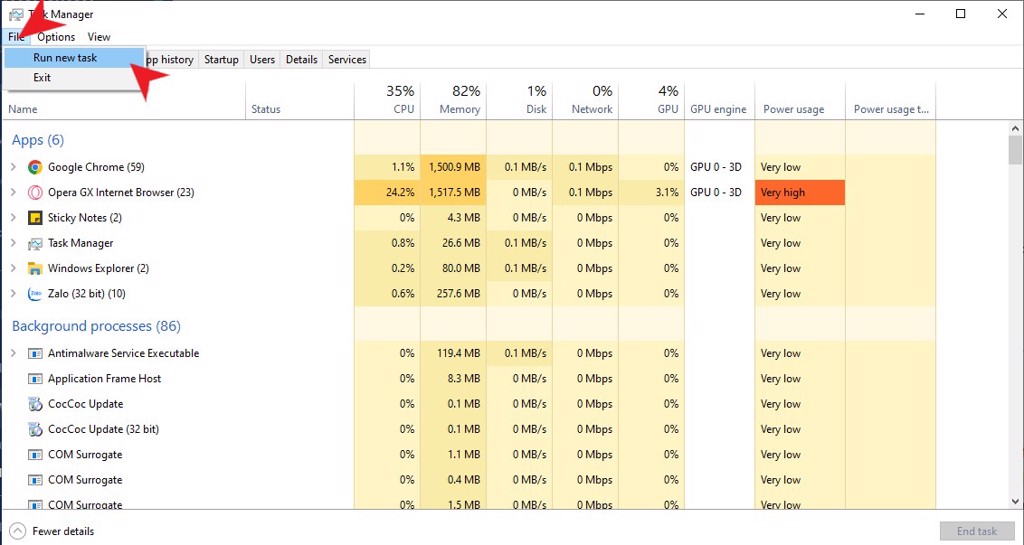Click Sticky Notes 4.3 MB memory cell
Screen dimensions: 1024x545
453,217
